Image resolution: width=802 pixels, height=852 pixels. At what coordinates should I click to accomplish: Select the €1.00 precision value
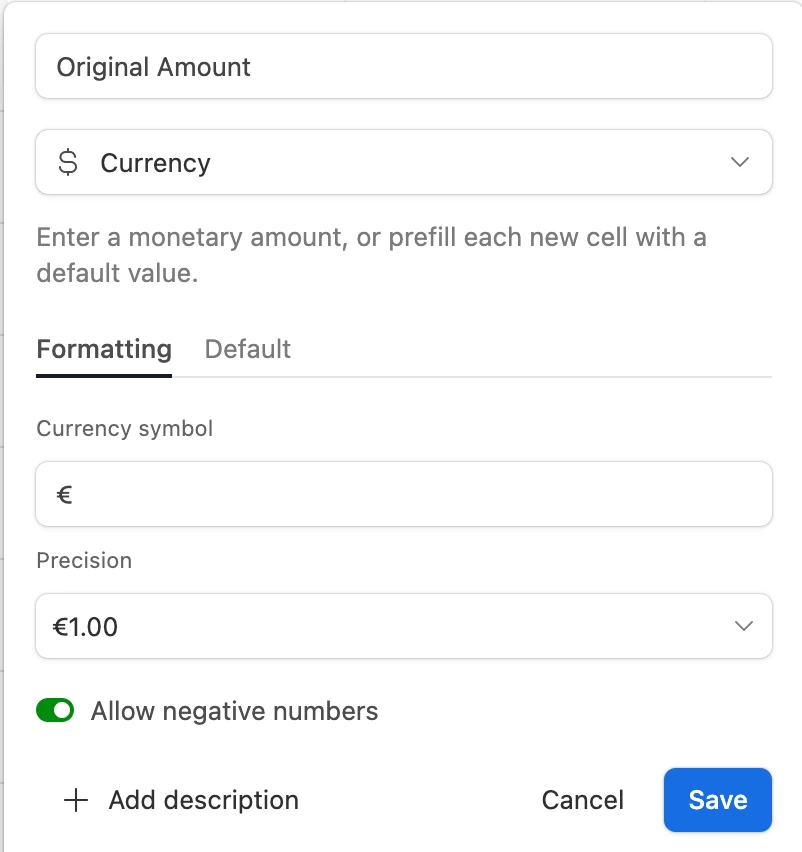click(x=86, y=627)
